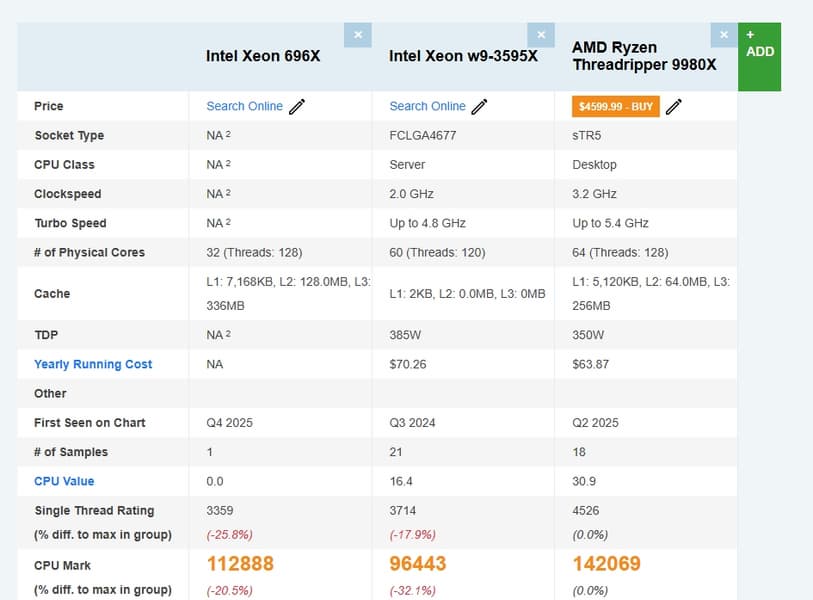Click the pencil icon for Xeon 696X price
Viewport: 813px width, 600px height.
(x=297, y=107)
